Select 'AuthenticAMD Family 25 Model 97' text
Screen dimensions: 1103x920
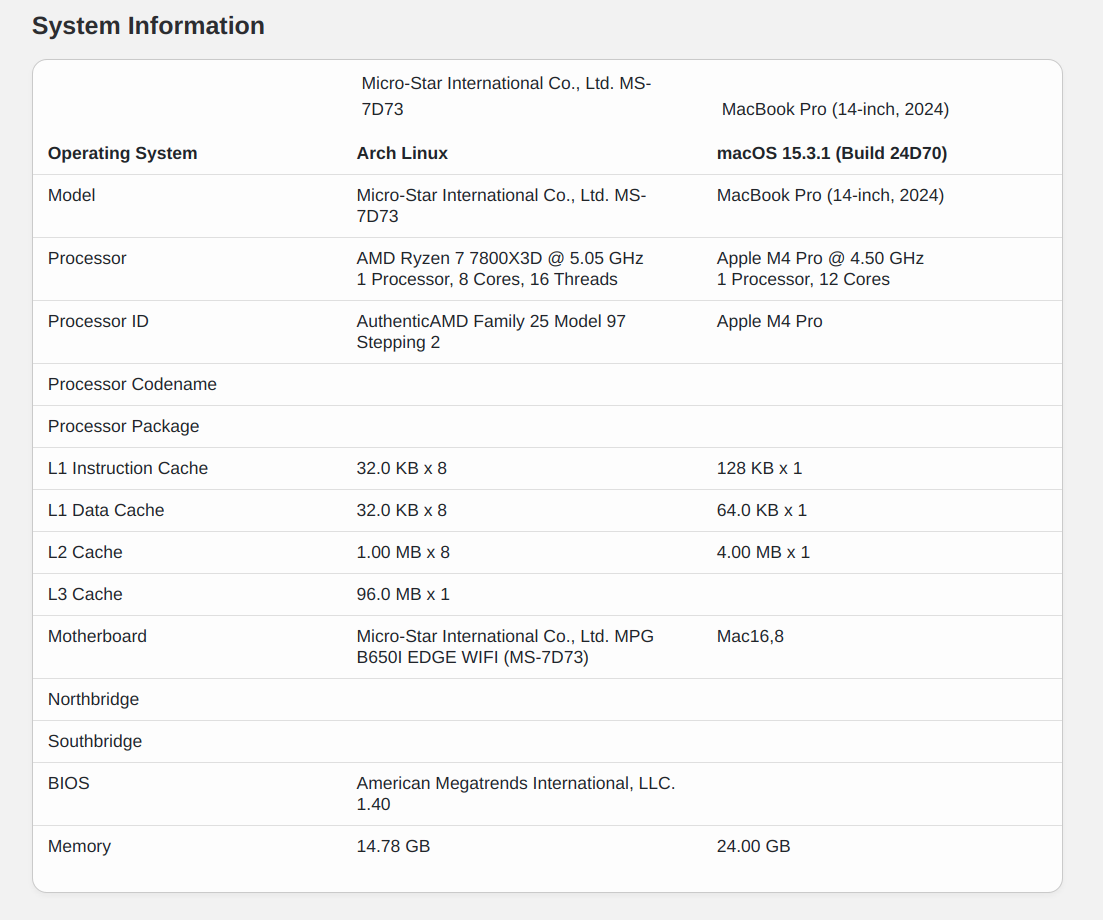coord(491,321)
